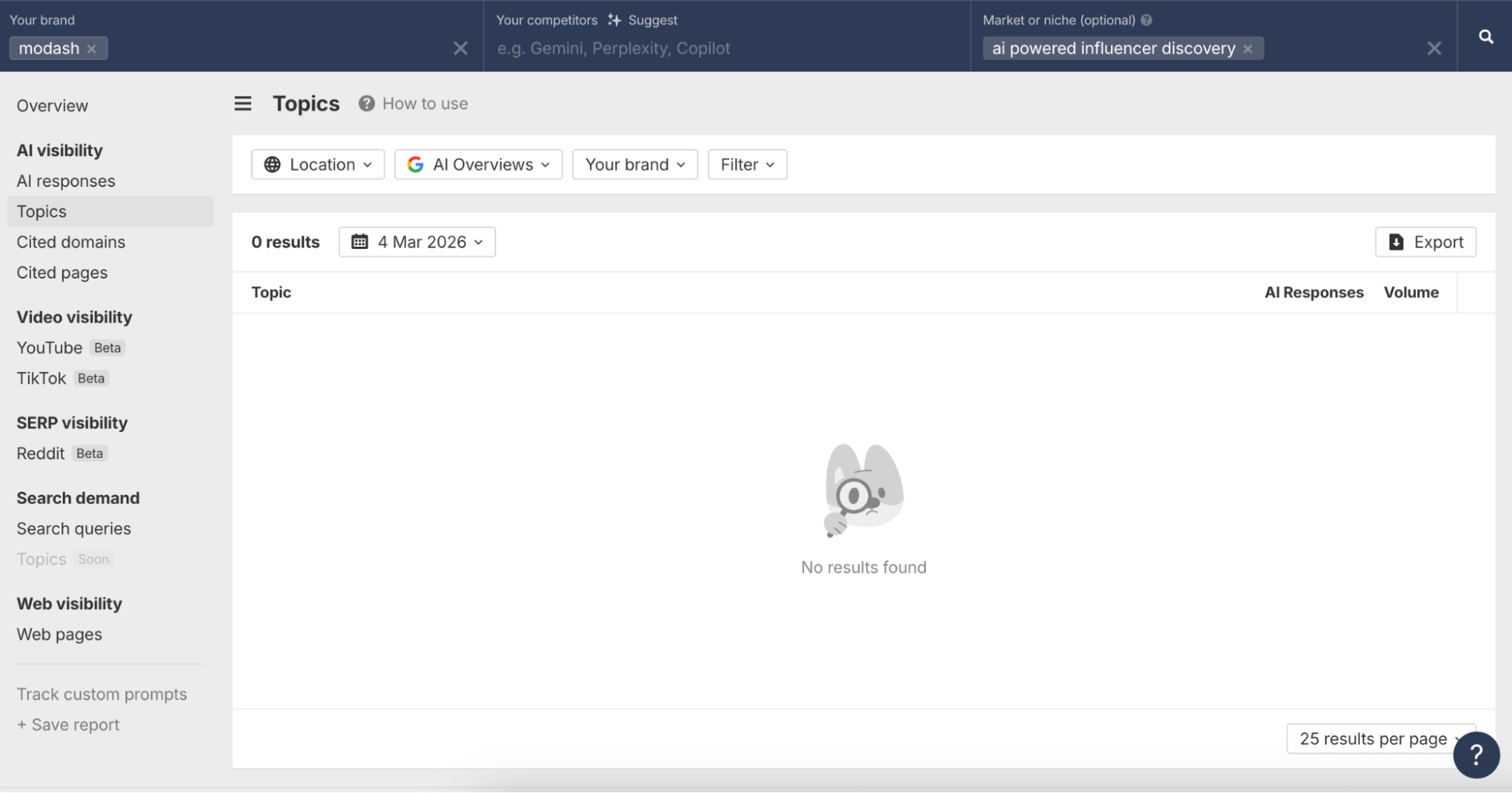Open Cited pages in the sidebar
Image resolution: width=1512 pixels, height=793 pixels.
[x=62, y=272]
